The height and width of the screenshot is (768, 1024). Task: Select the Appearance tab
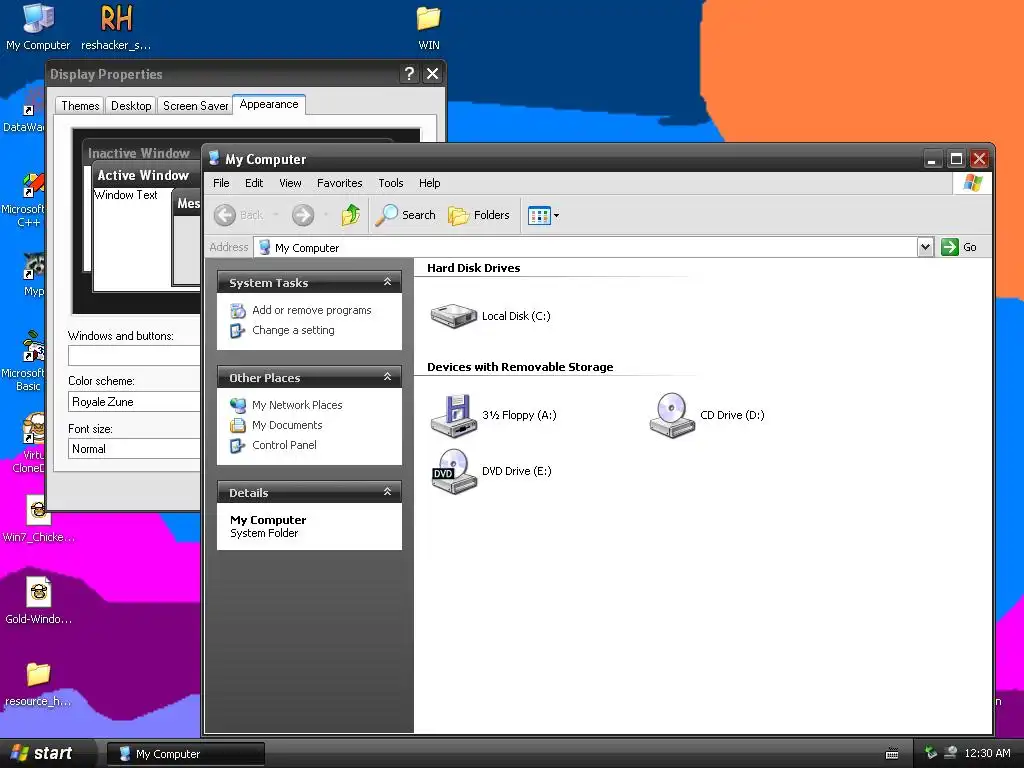[268, 104]
